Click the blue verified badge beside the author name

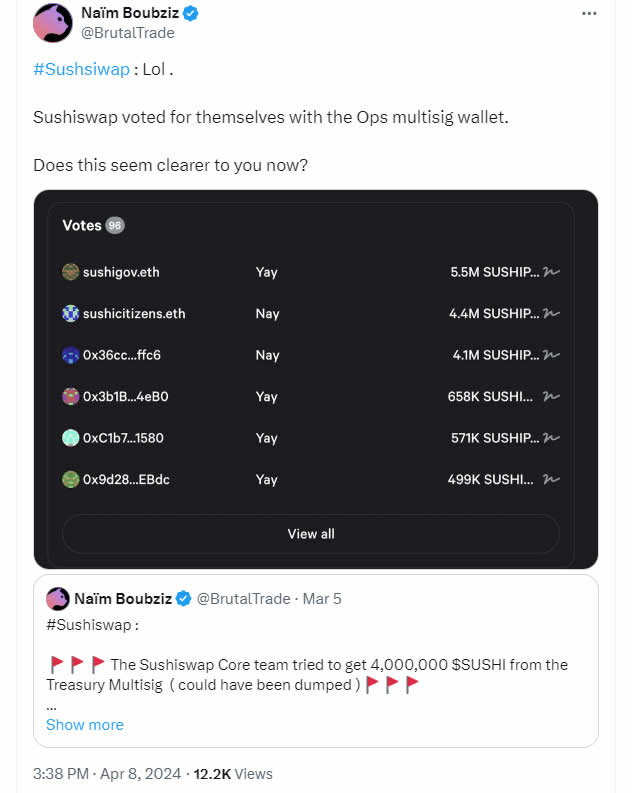(x=190, y=14)
